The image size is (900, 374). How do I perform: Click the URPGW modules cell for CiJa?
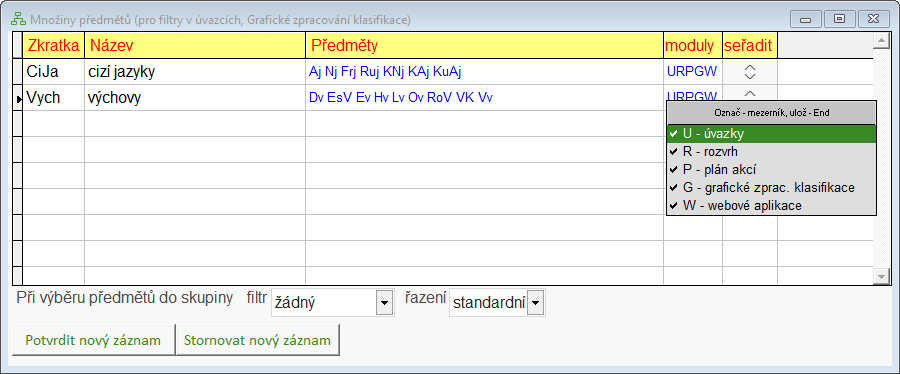point(692,72)
